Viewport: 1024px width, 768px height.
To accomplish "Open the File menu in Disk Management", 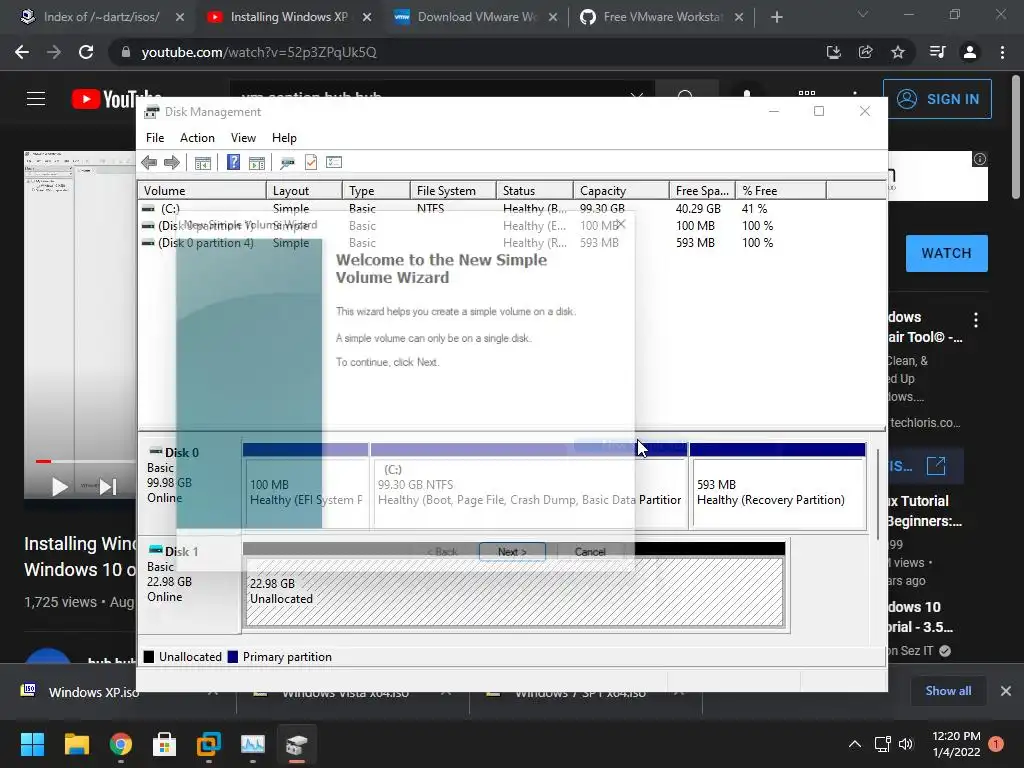I will (155, 138).
